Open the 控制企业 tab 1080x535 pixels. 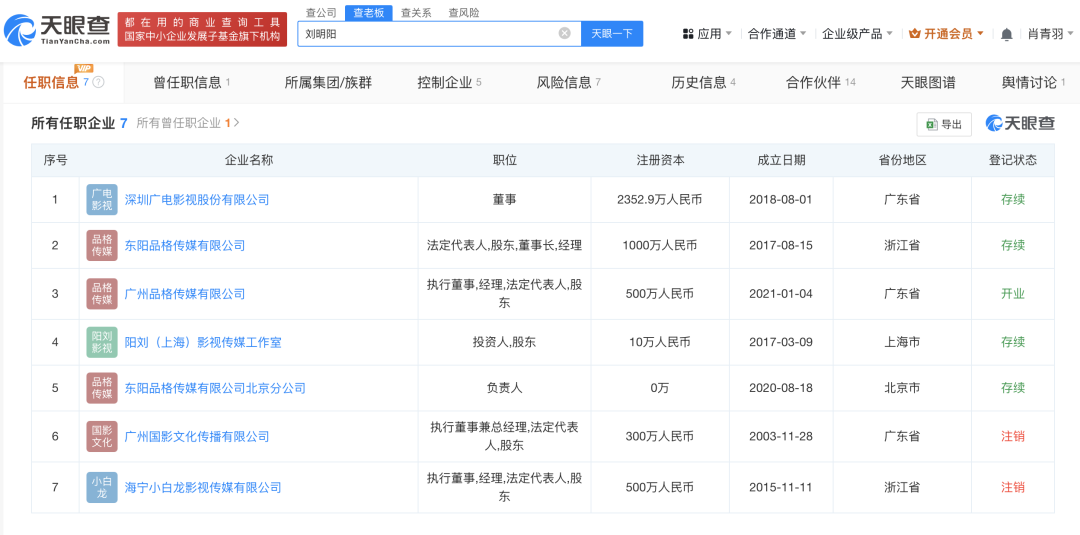[449, 83]
